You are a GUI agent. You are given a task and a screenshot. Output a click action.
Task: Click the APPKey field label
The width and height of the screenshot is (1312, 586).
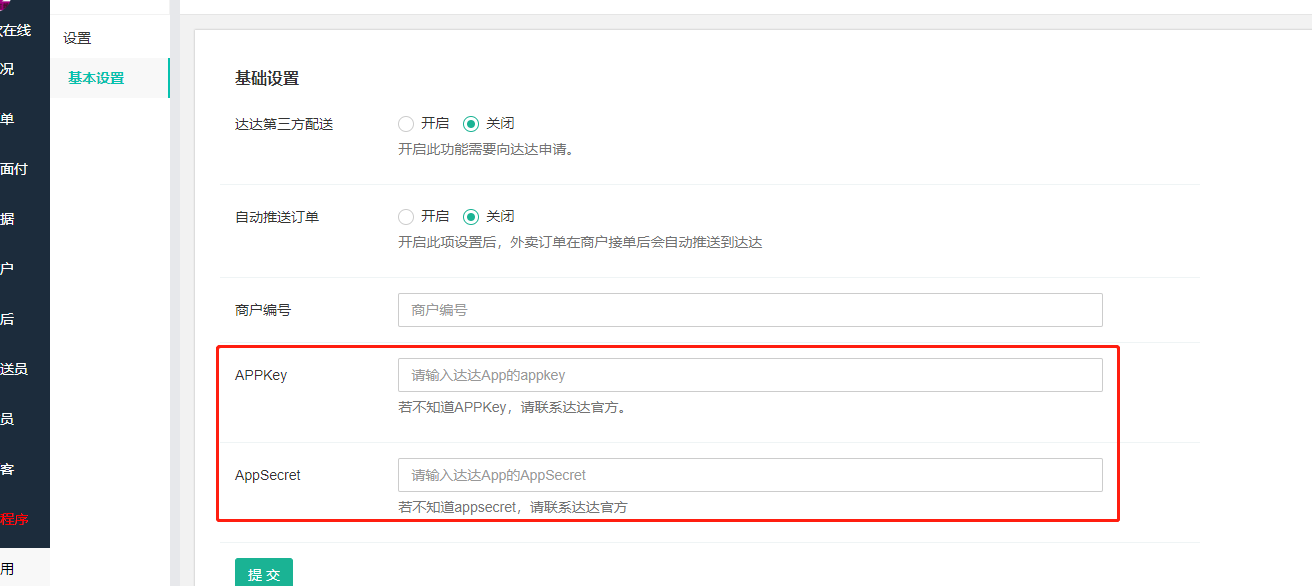coord(261,375)
